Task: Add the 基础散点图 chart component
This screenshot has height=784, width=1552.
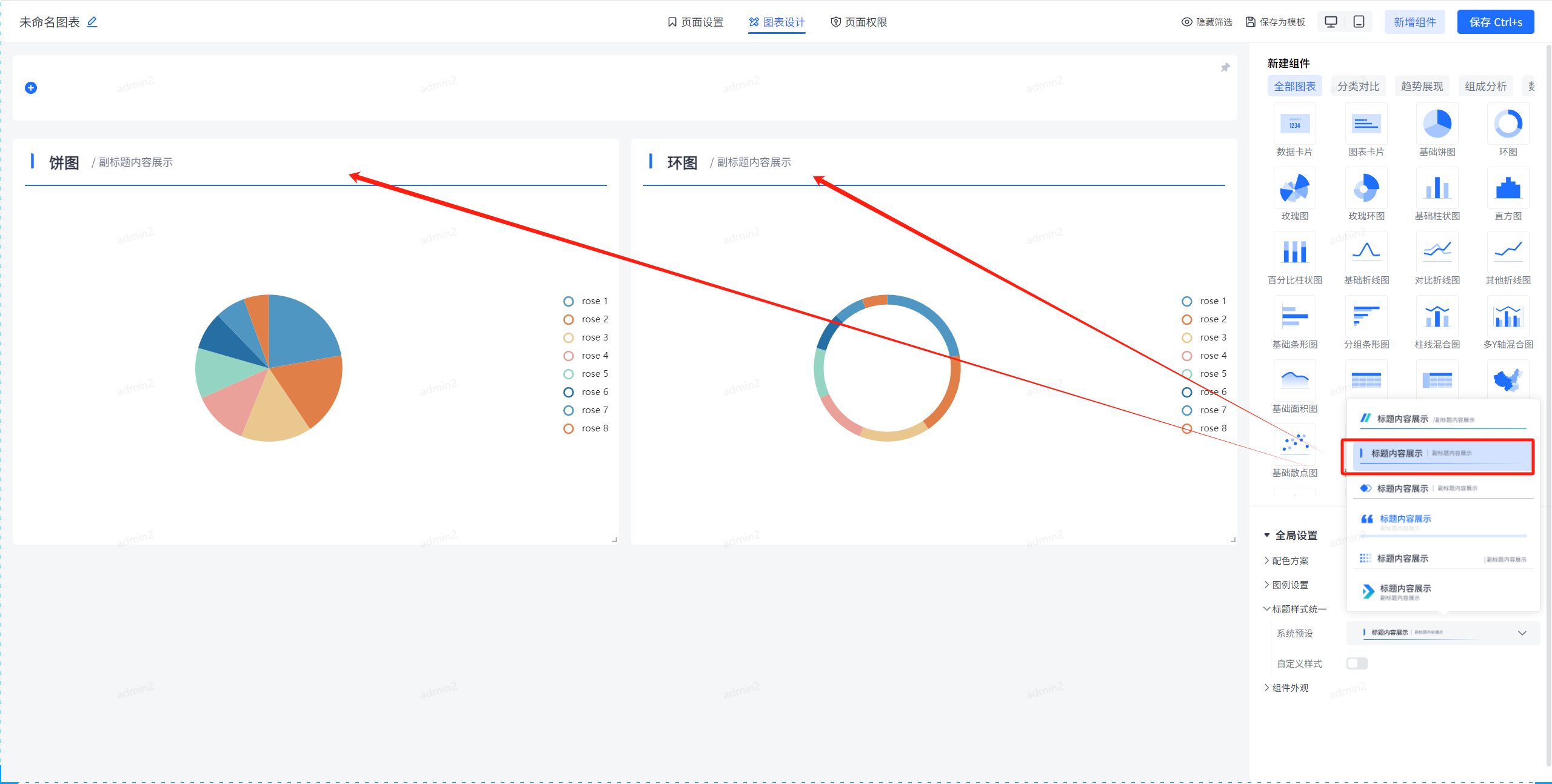Action: pos(1294,445)
